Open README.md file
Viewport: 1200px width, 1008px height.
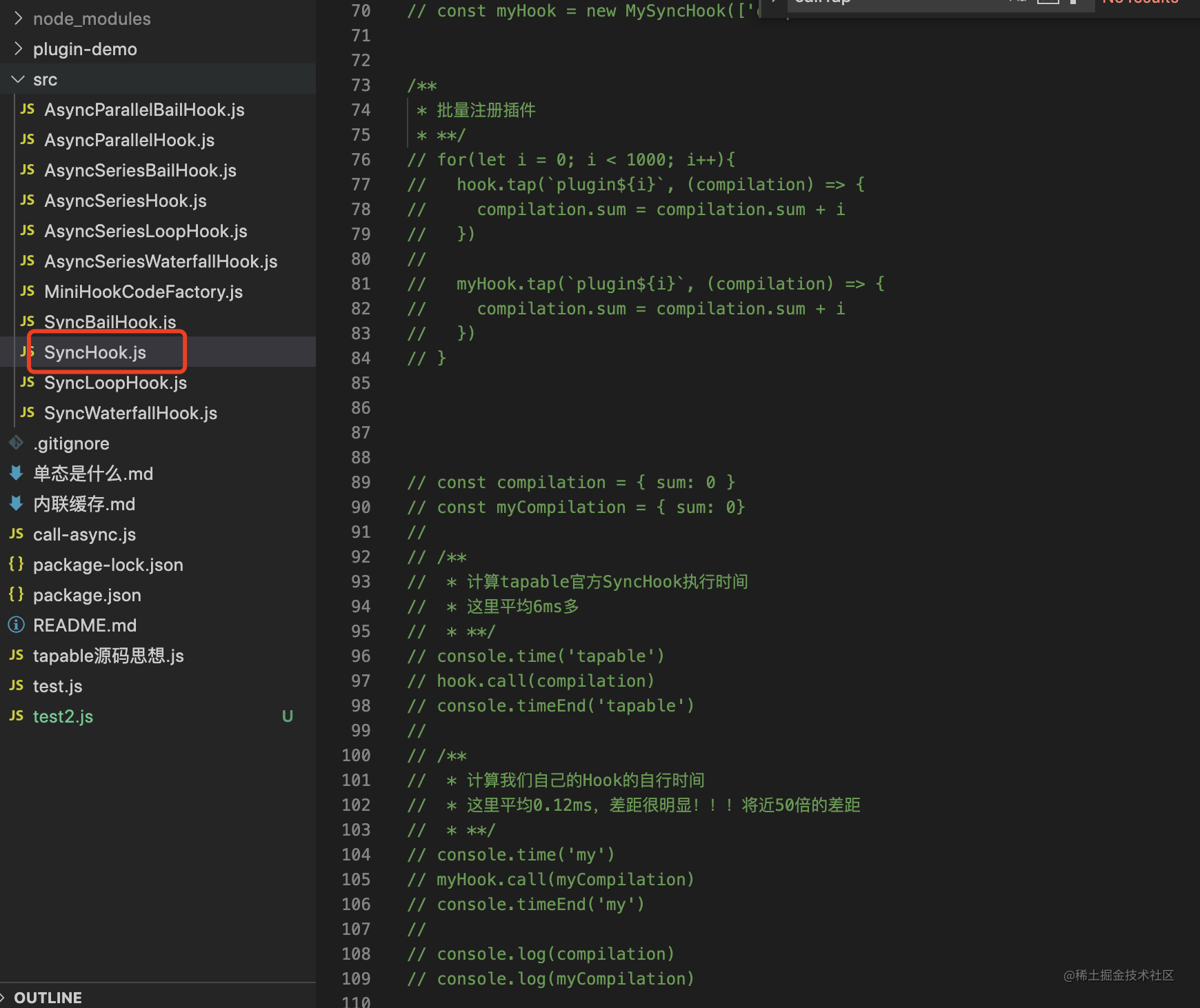pyautogui.click(x=85, y=625)
